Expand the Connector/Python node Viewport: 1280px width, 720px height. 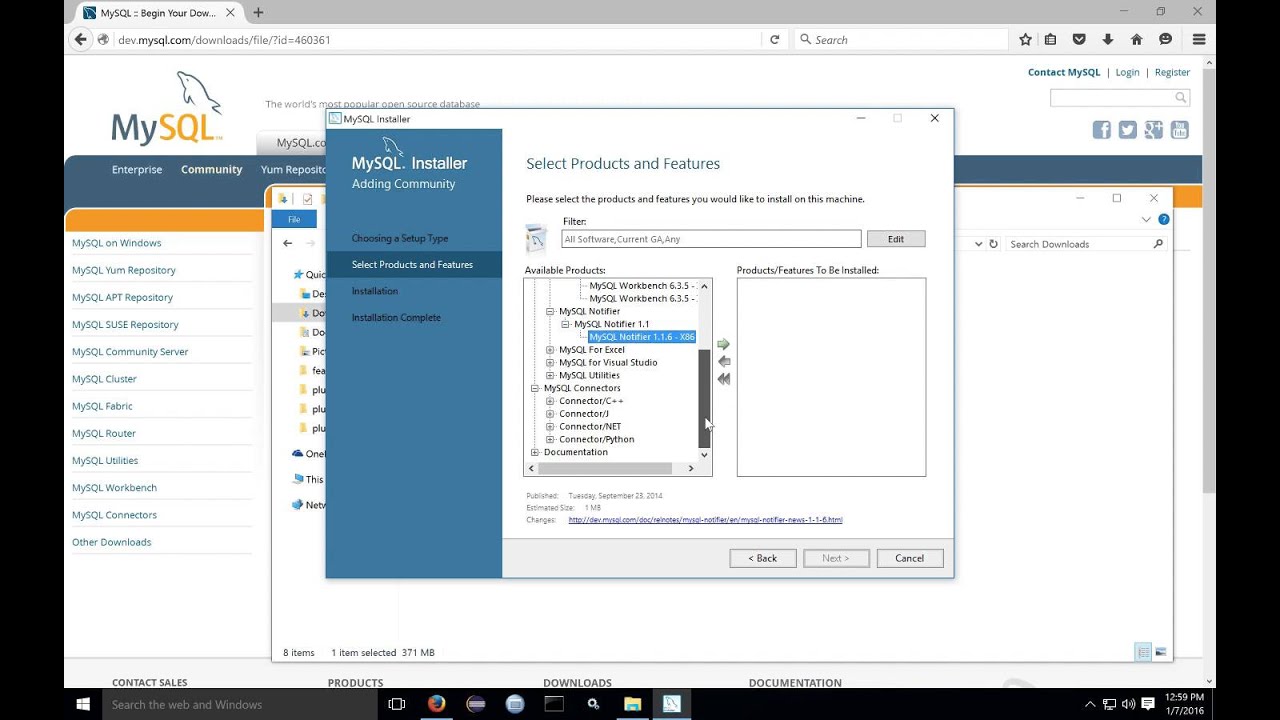click(550, 439)
